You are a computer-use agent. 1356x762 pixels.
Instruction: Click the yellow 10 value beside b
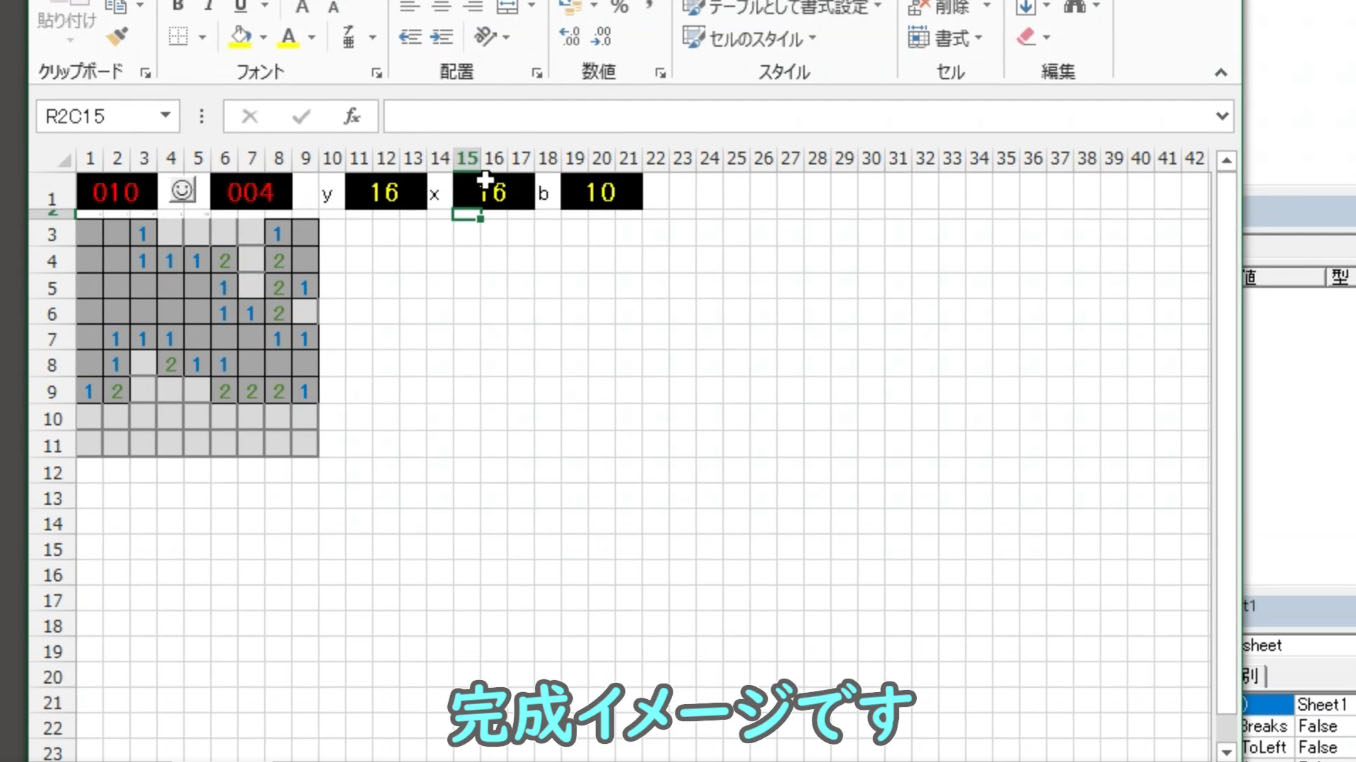click(601, 192)
